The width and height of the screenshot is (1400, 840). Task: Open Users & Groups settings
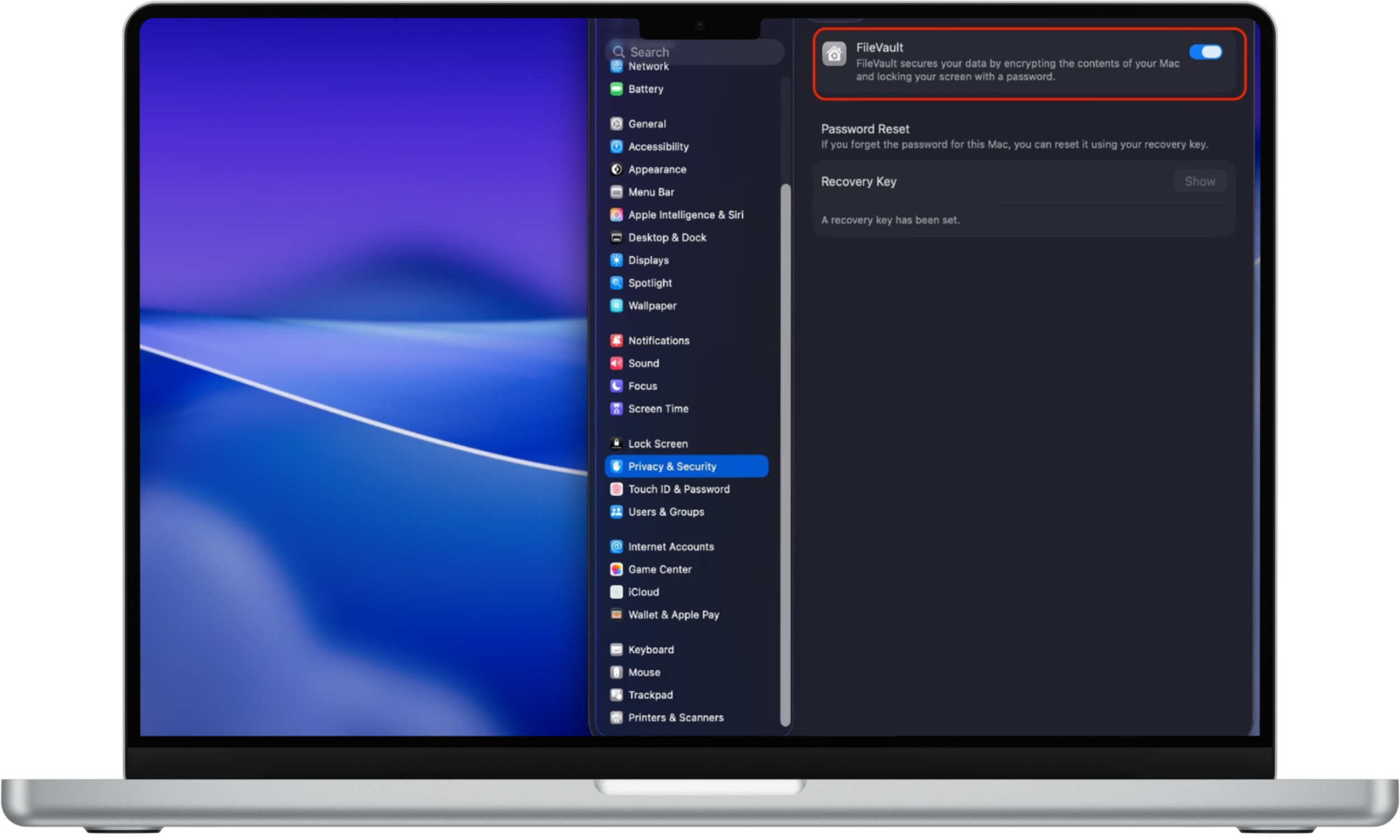pos(665,512)
